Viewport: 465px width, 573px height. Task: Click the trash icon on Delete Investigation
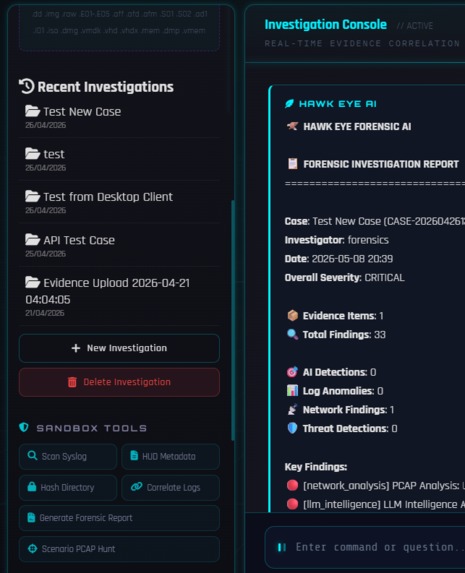point(72,382)
